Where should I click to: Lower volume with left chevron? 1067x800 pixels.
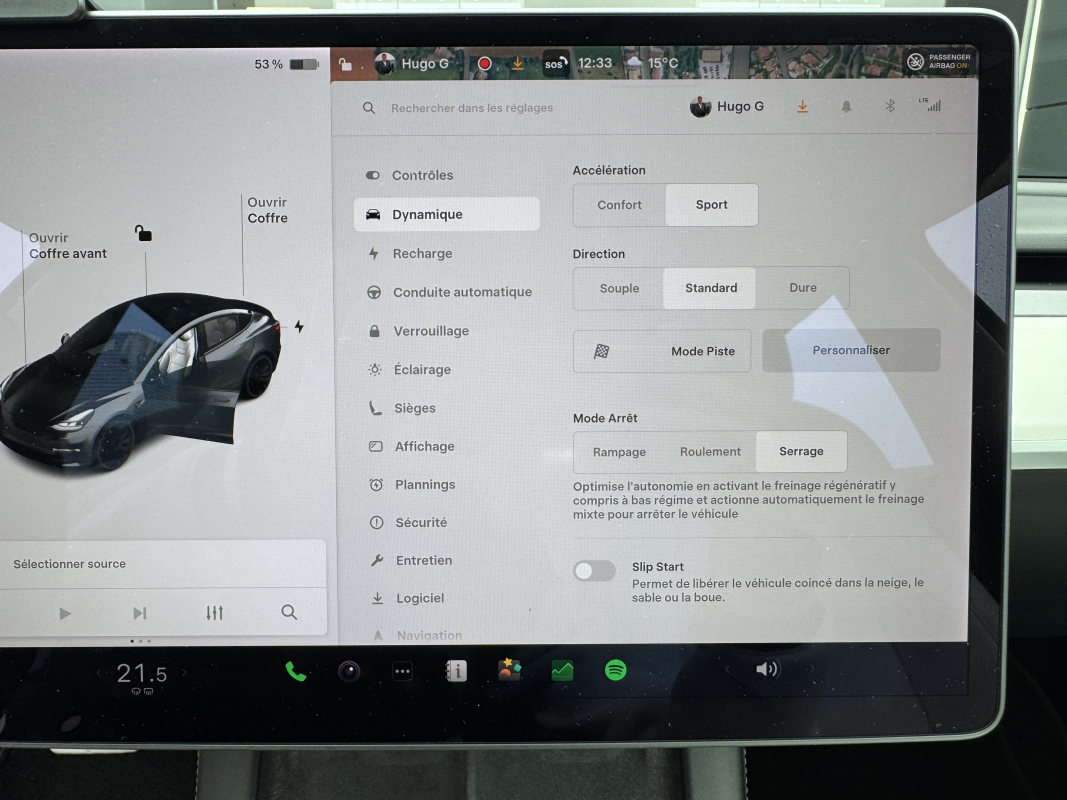[727, 669]
